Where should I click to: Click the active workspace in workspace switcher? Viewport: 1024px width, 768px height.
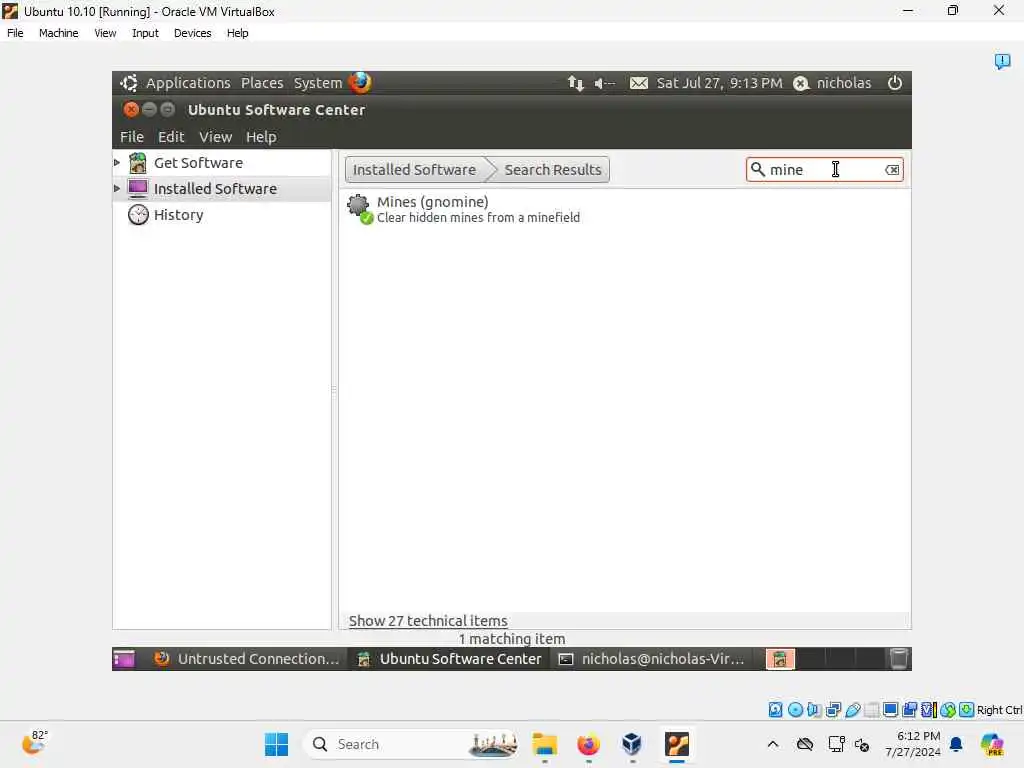coord(780,659)
